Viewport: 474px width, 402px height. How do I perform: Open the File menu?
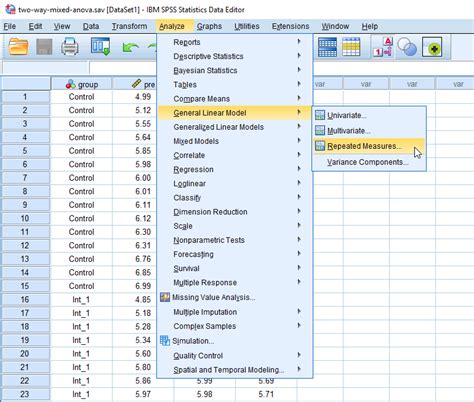10,26
